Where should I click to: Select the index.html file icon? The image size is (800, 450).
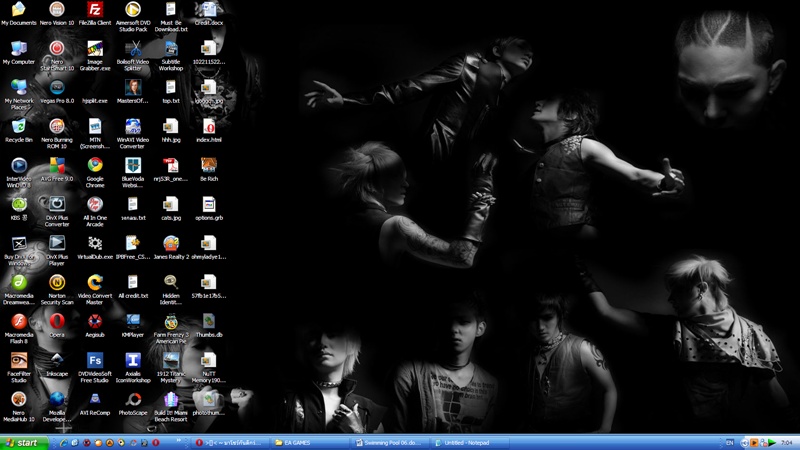[209, 131]
